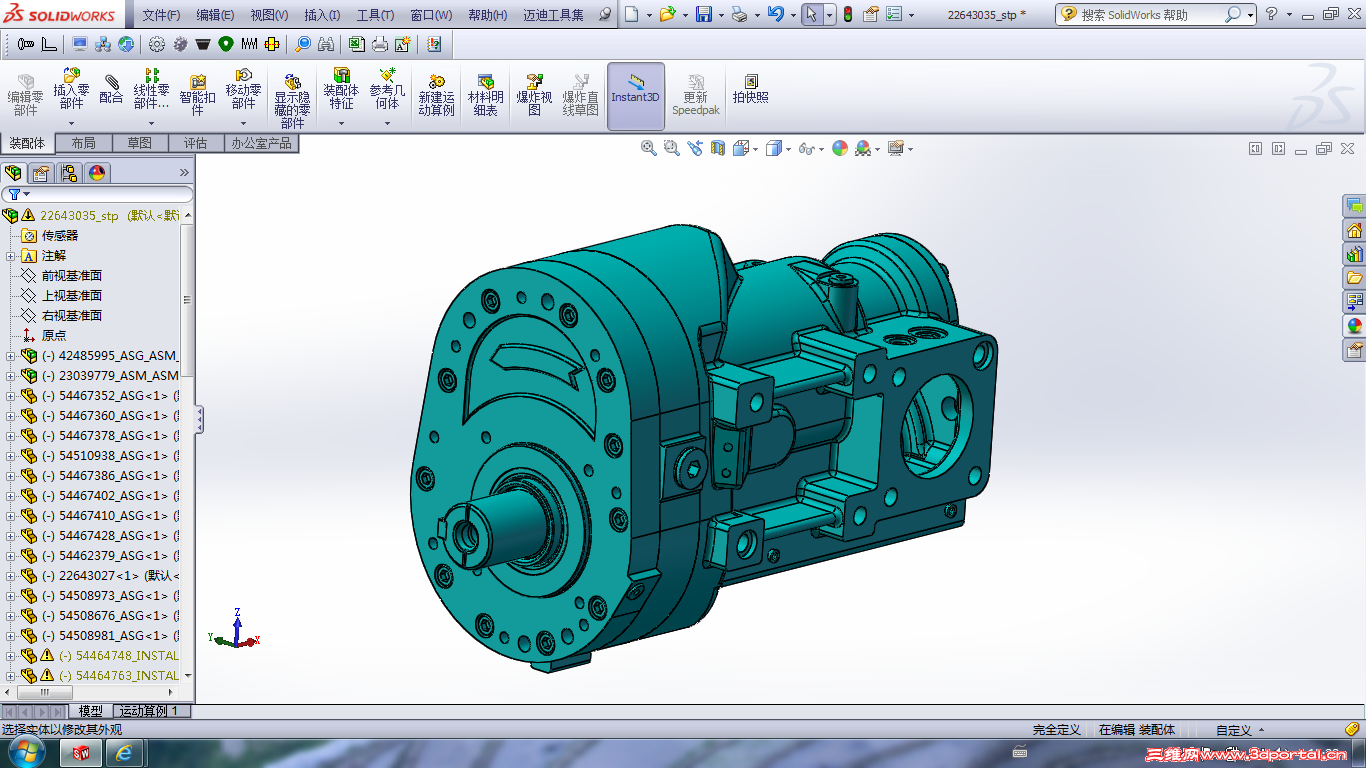Viewport: 1366px width, 768px height.
Task: Expand the 注解 annotations tree node
Action: (x=11, y=256)
